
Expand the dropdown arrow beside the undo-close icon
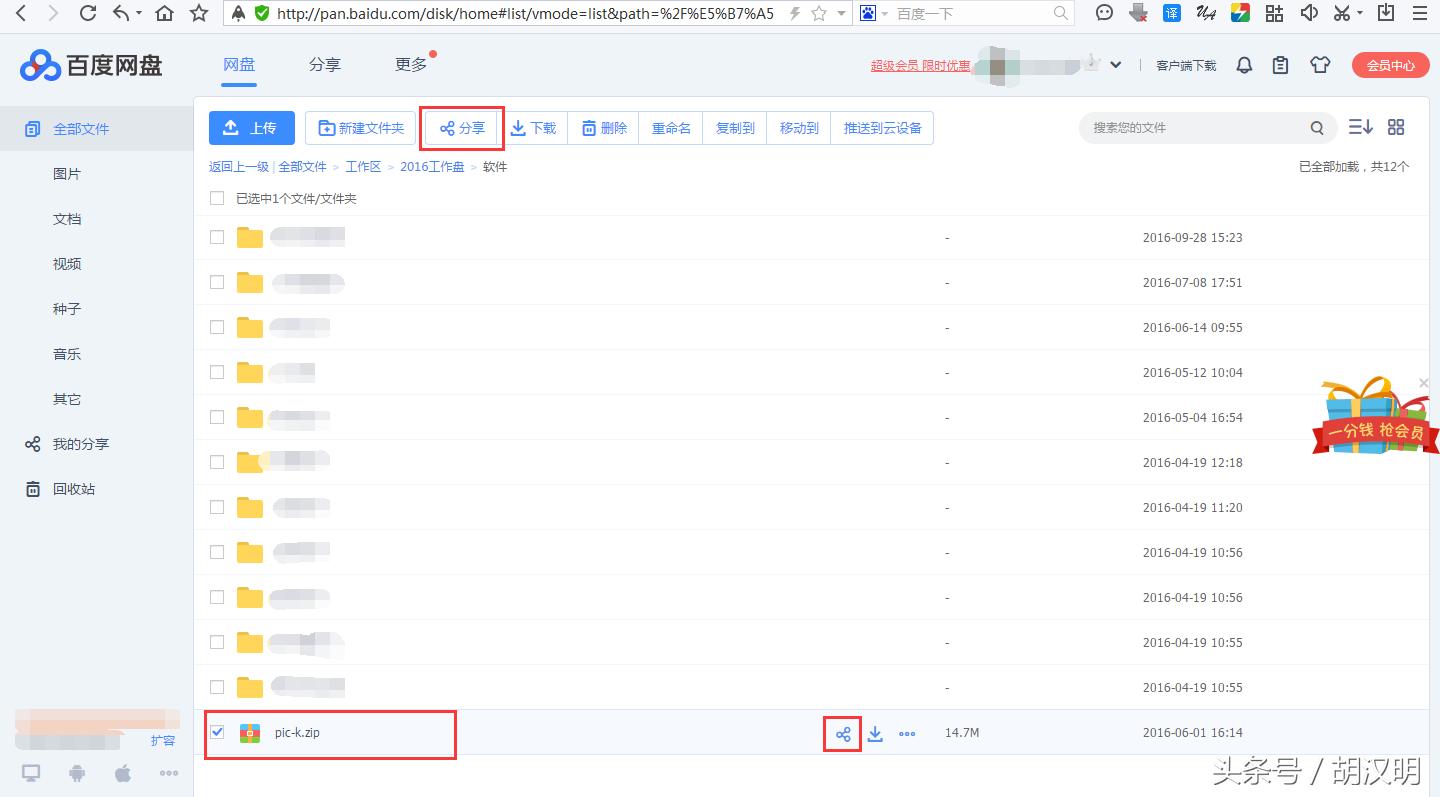pyautogui.click(x=138, y=14)
